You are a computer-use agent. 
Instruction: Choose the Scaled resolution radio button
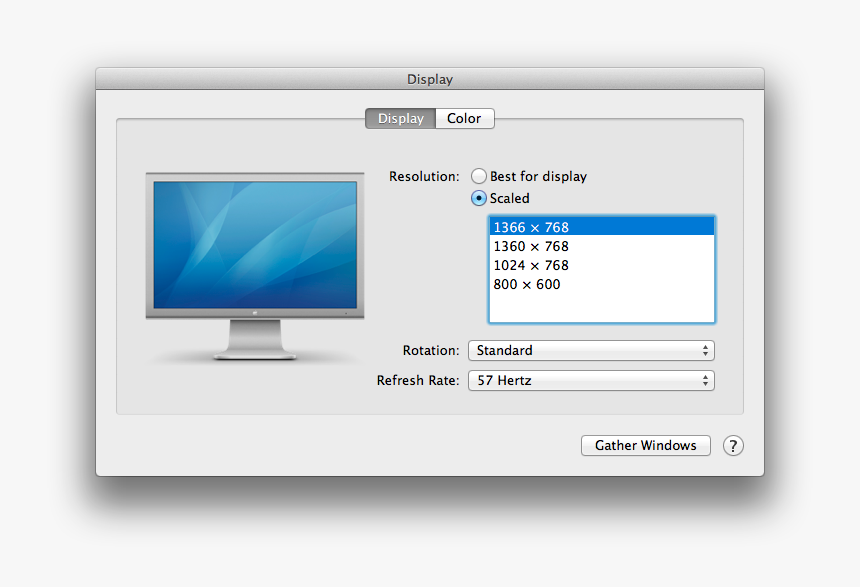point(479,198)
